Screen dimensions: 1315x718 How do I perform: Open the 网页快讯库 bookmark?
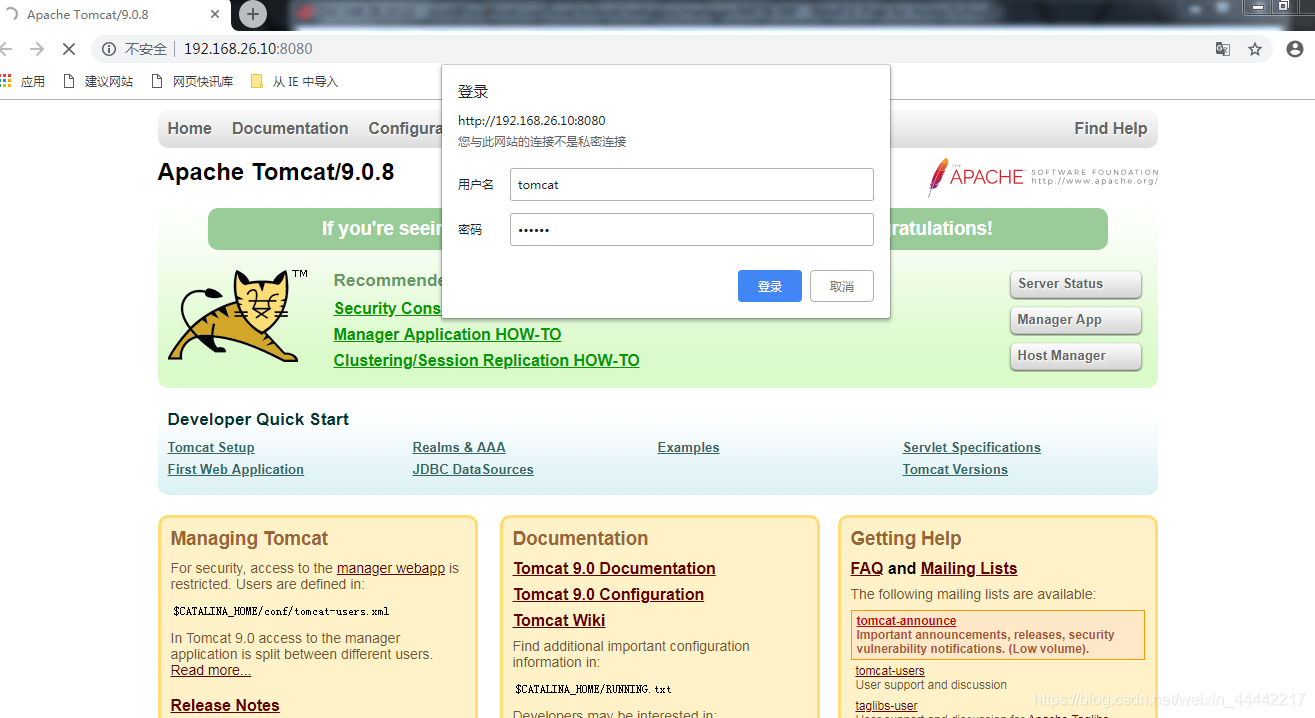click(x=192, y=81)
